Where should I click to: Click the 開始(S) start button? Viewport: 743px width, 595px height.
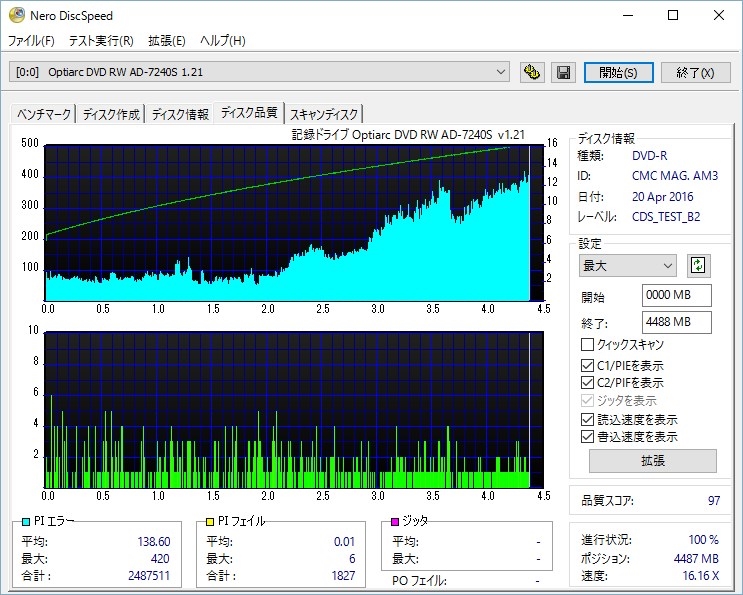(618, 72)
